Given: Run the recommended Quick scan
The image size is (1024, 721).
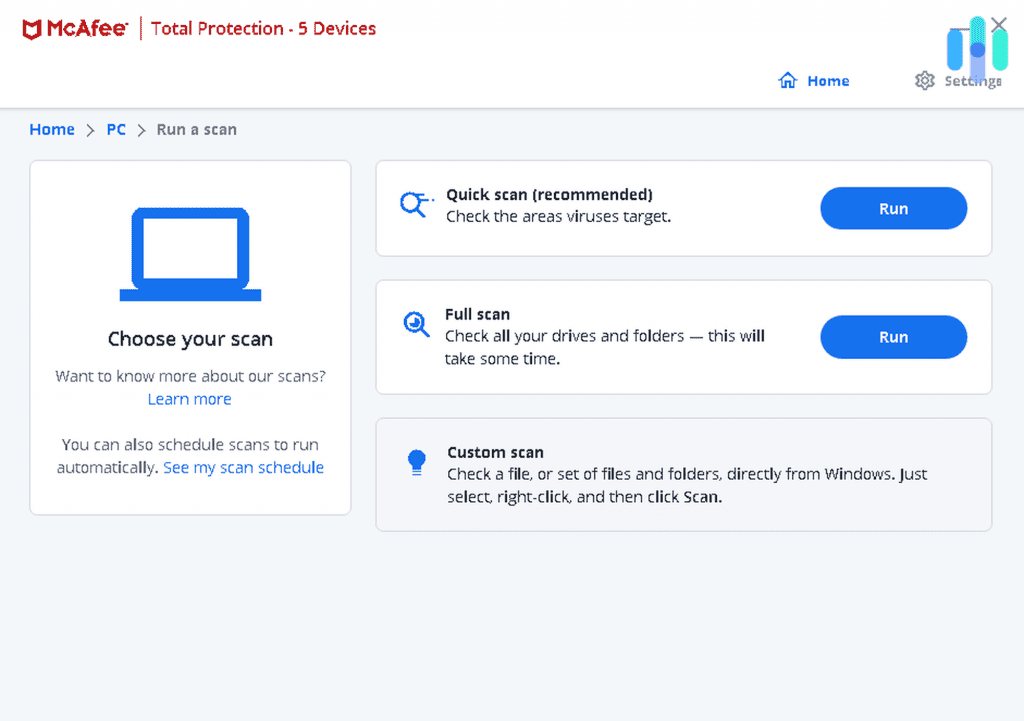Looking at the screenshot, I should (x=893, y=209).
